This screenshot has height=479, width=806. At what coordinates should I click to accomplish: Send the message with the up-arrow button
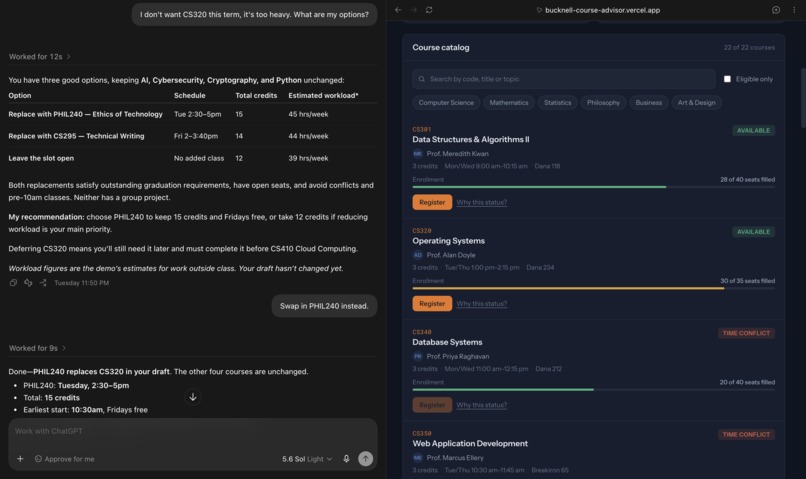[x=365, y=458]
